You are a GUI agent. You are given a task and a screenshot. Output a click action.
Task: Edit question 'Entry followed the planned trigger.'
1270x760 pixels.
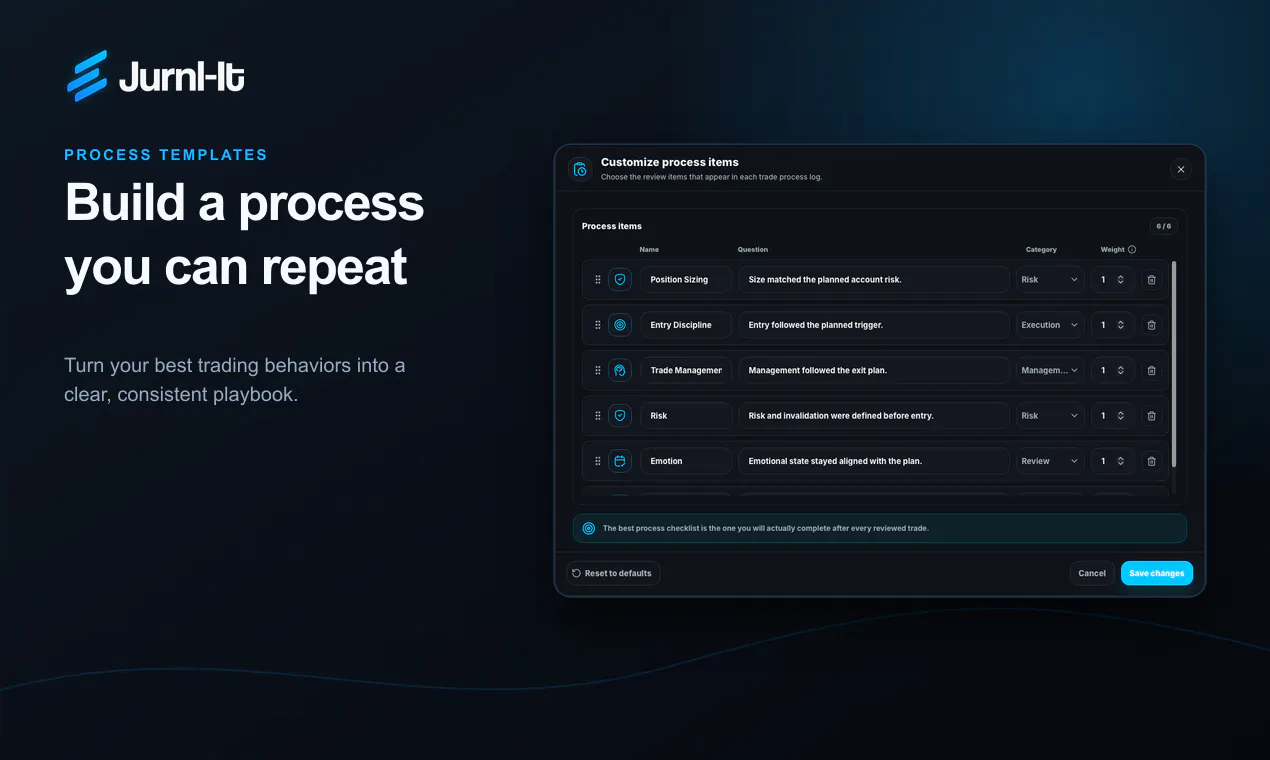(x=874, y=325)
